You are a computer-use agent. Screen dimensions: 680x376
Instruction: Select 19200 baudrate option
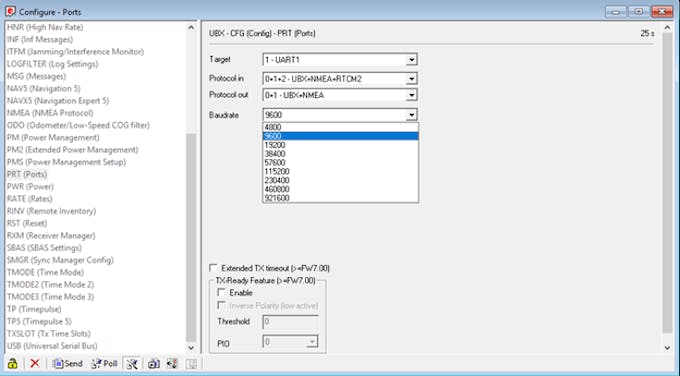[x=340, y=145]
